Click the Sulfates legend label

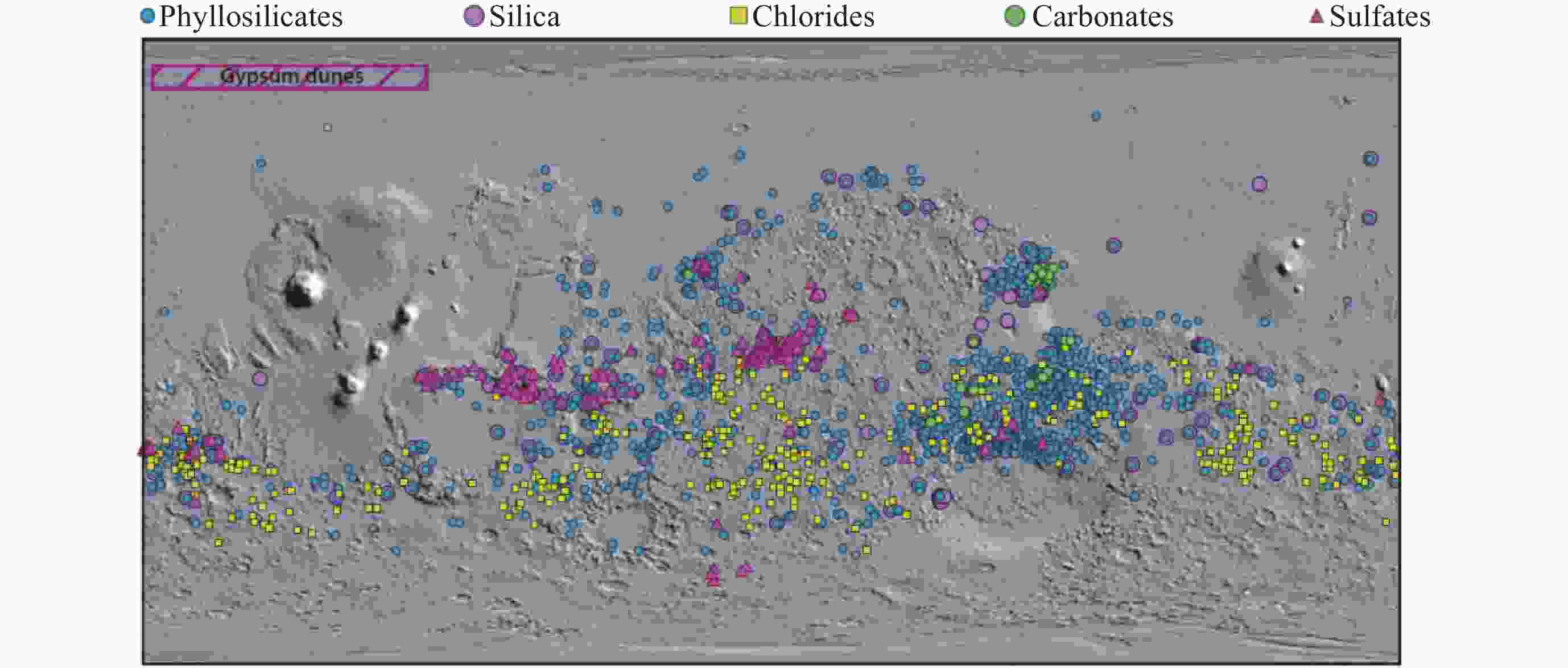[1379, 17]
